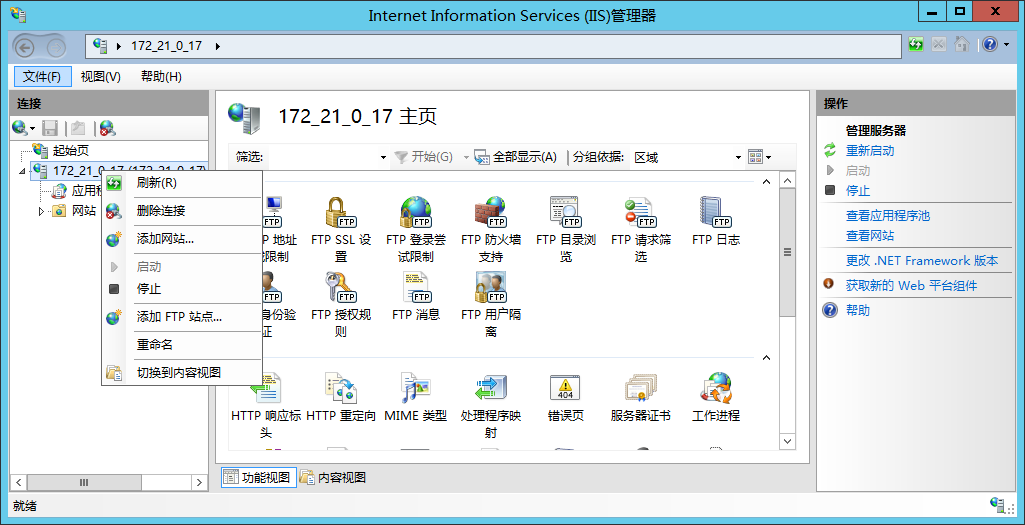Open the 文件(F) menu
This screenshot has width=1025, height=525.
(x=42, y=76)
